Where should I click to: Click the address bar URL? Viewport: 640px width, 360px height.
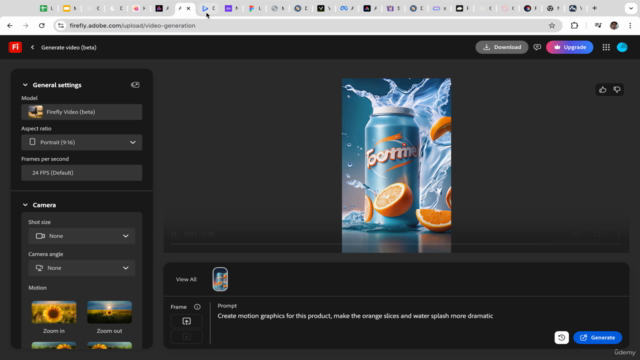tap(132, 25)
